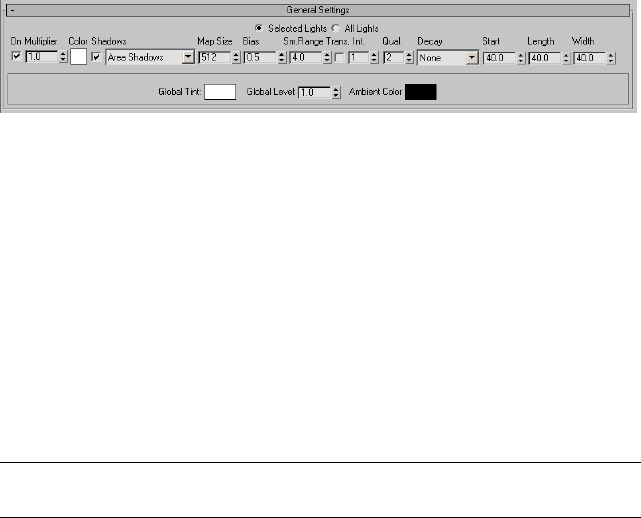Viewport: 641px width, 518px height.
Task: Click the Start value field
Action: tap(499, 58)
